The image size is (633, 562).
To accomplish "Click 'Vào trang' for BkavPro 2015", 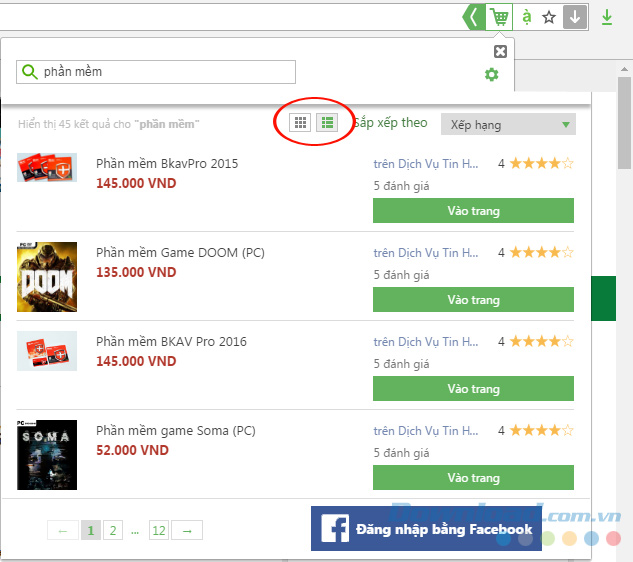I will pyautogui.click(x=473, y=210).
